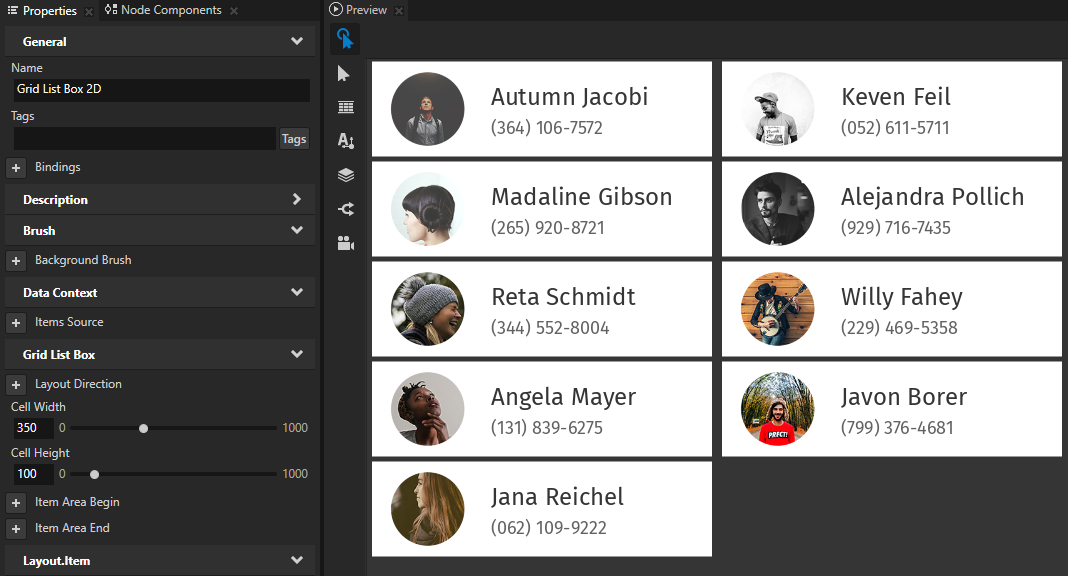Click the stacked layers tool icon
Viewport: 1068px width, 576px height.
(346, 175)
